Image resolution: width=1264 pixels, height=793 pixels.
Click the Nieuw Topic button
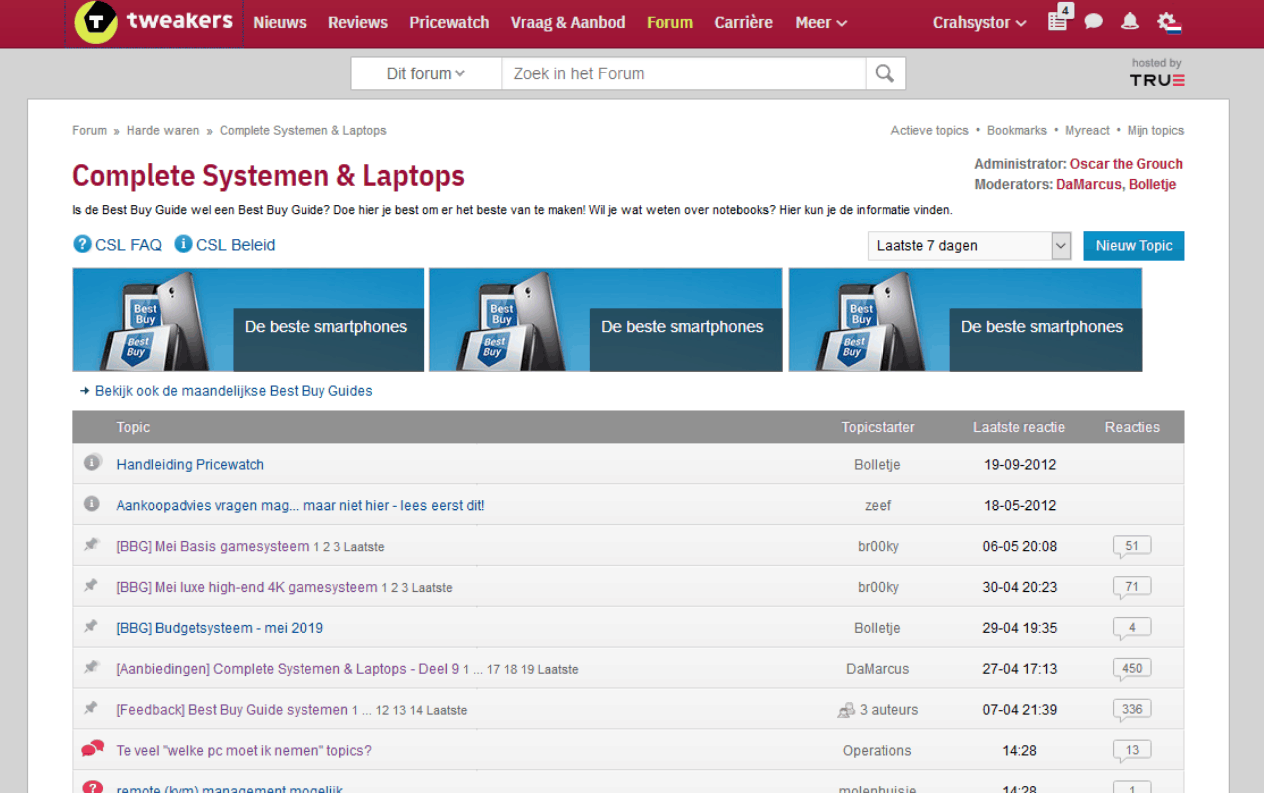point(1134,245)
